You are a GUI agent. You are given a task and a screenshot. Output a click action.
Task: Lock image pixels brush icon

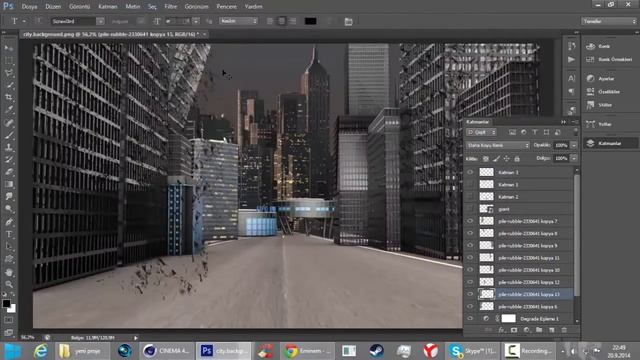click(496, 158)
